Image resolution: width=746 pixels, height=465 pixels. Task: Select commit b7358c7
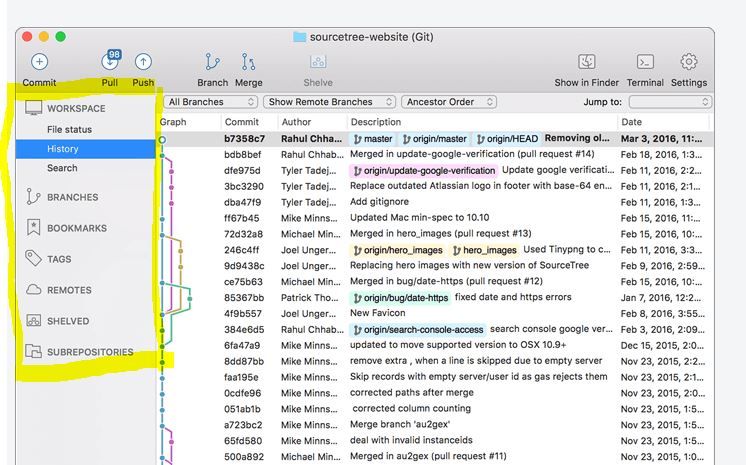[x=434, y=139]
